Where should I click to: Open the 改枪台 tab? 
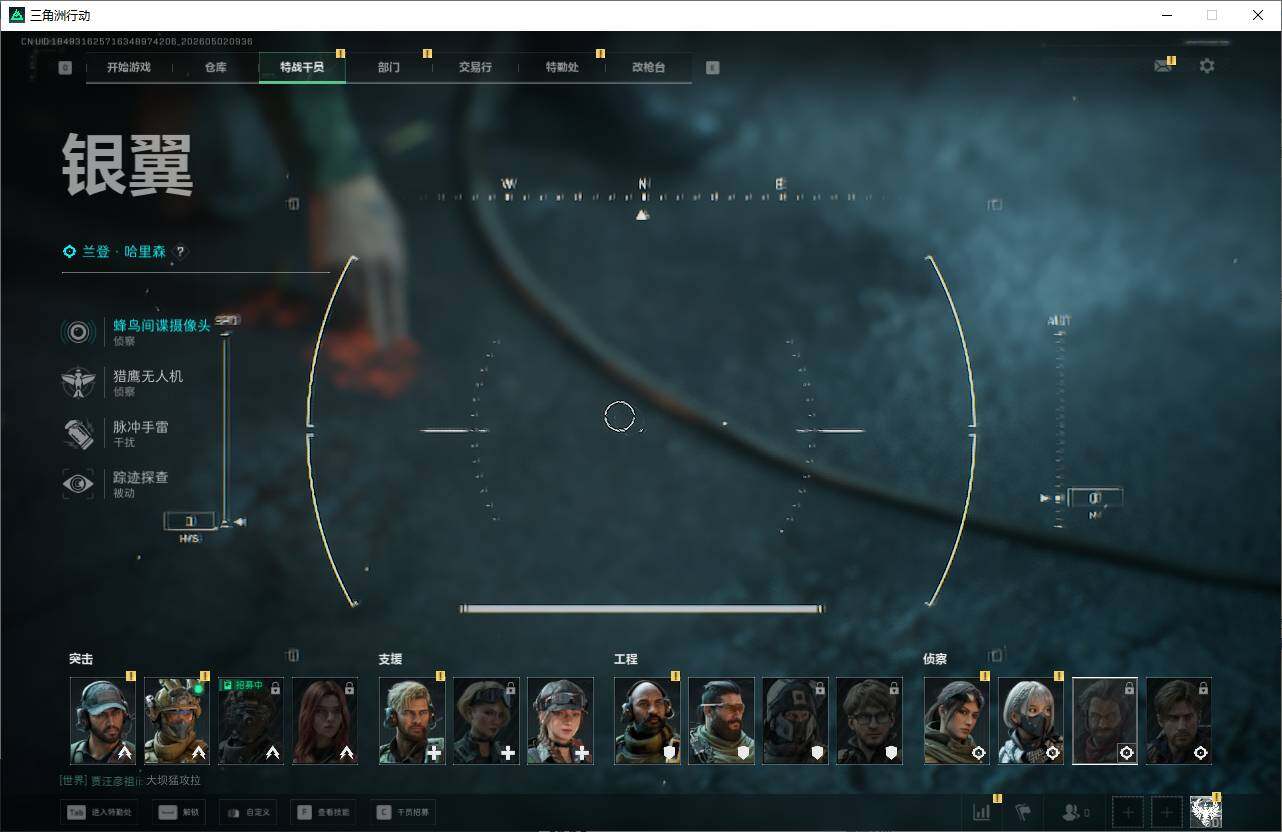coord(648,67)
